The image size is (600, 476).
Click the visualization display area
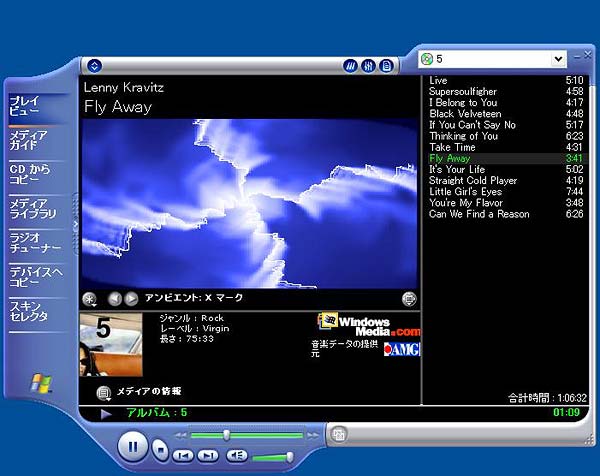point(249,204)
